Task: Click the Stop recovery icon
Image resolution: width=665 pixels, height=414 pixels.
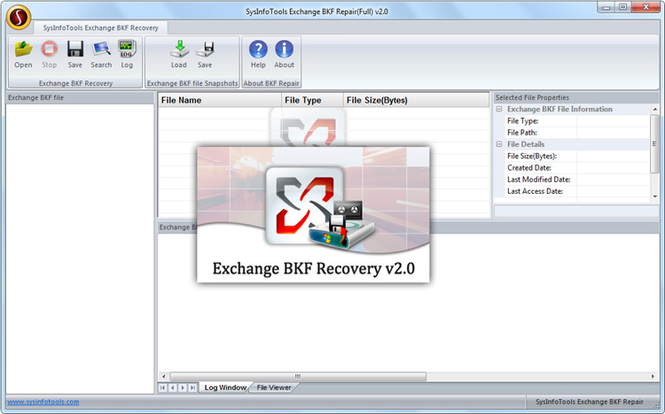Action: tap(49, 54)
